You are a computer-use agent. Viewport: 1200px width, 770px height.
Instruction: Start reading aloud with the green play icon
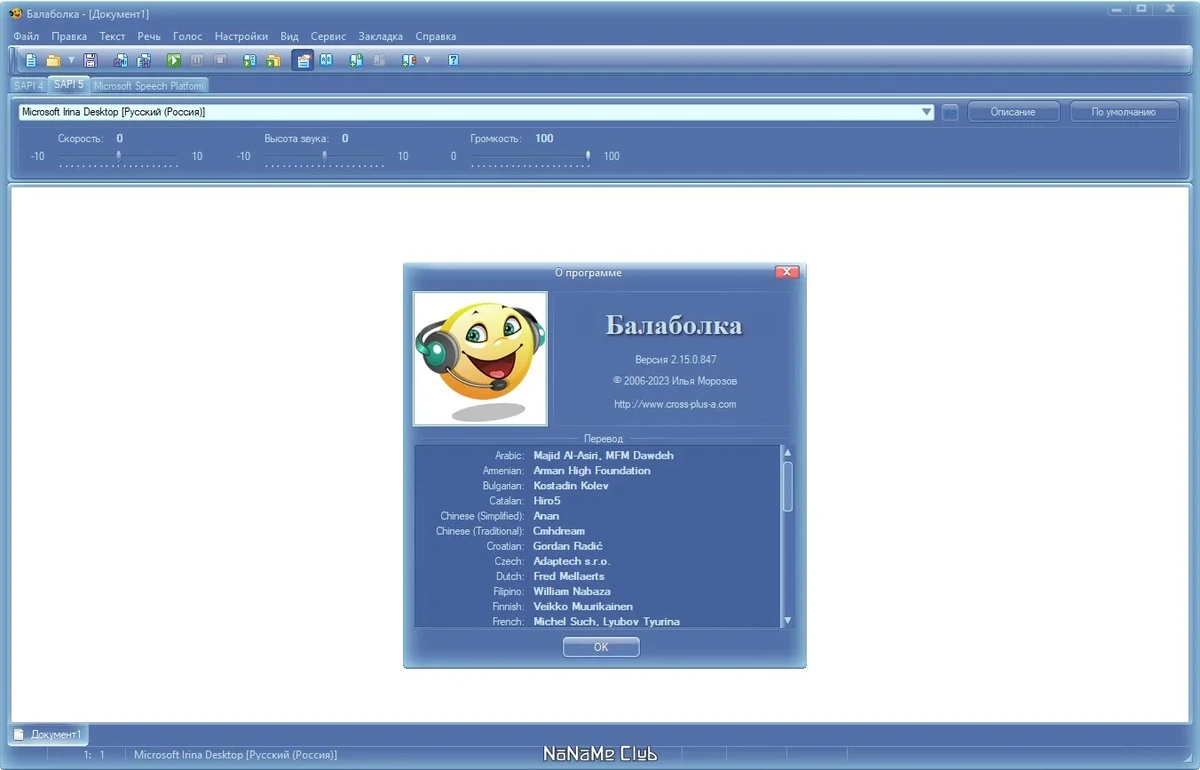click(174, 60)
